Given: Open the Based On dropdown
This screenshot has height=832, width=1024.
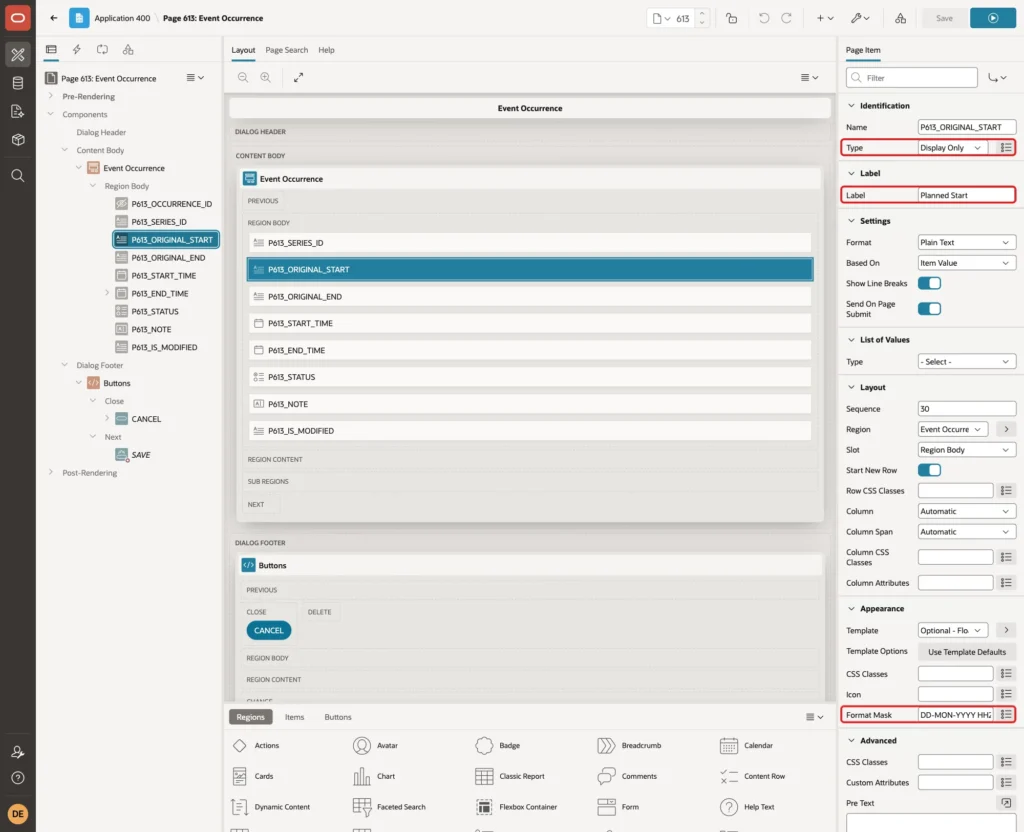Looking at the screenshot, I should 967,263.
